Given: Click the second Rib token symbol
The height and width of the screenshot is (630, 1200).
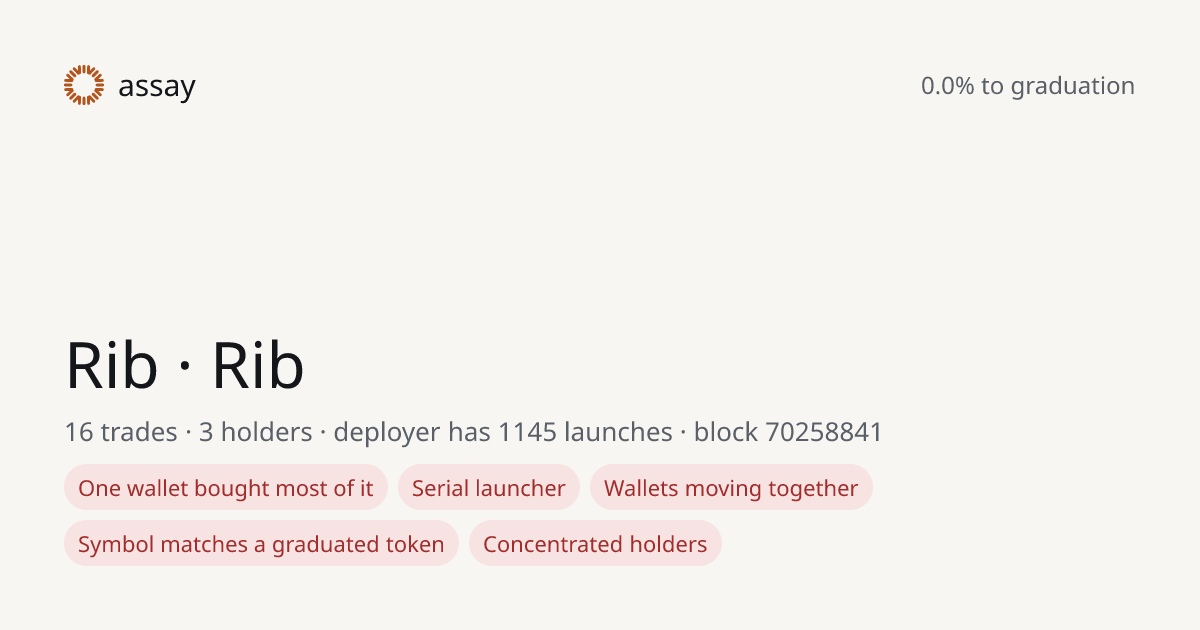Looking at the screenshot, I should click(258, 366).
